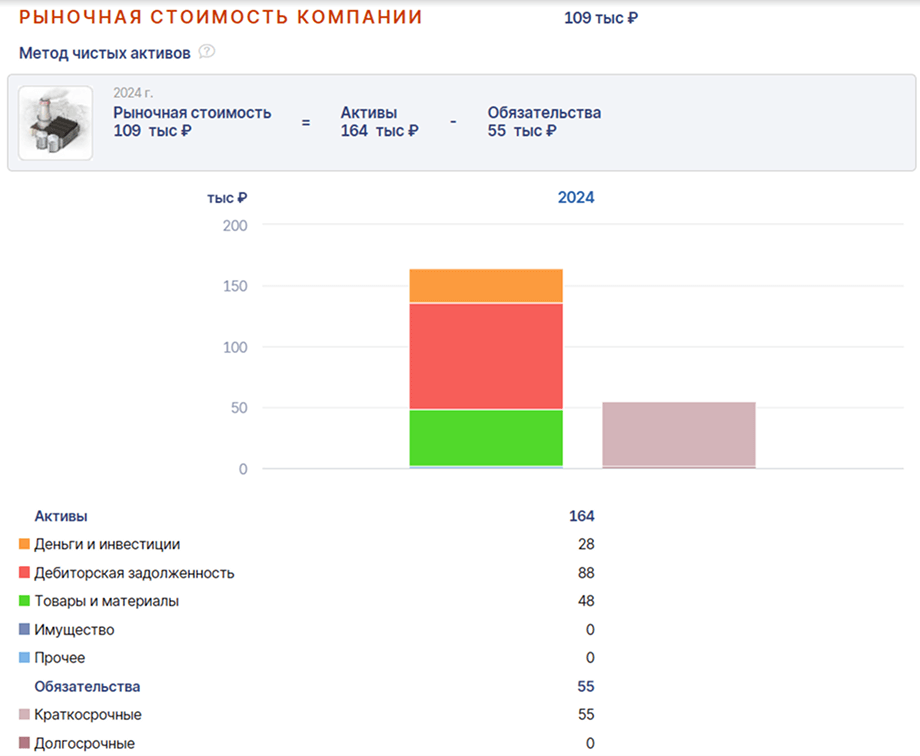Click the orange segment of the assets bar

point(486,286)
